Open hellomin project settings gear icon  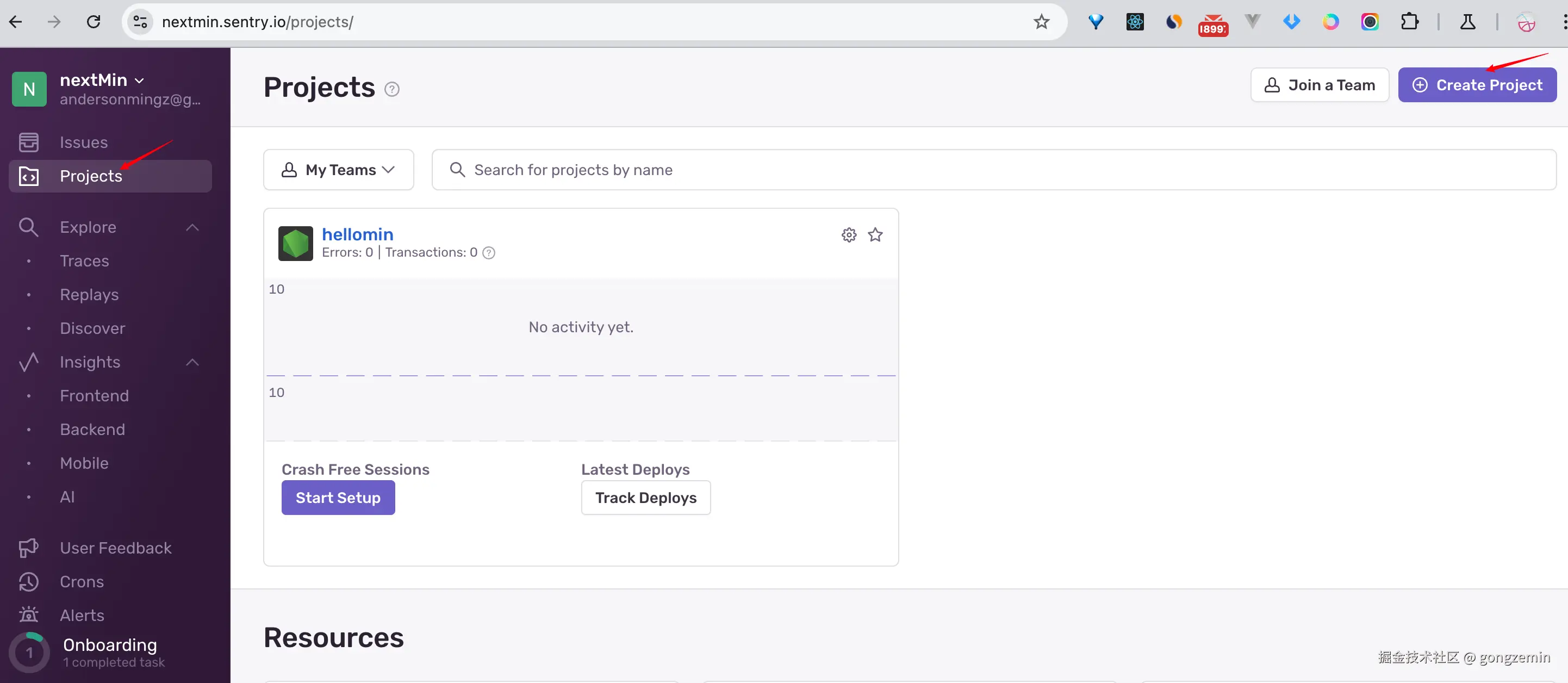[849, 235]
